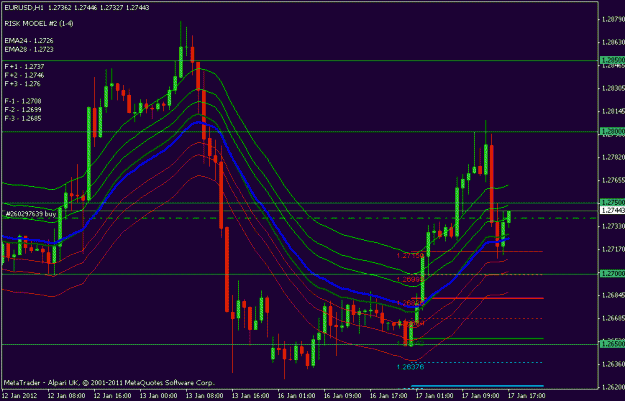Select the F+1 - 1.2737 level text
This screenshot has height=401, width=625.
click(24, 67)
